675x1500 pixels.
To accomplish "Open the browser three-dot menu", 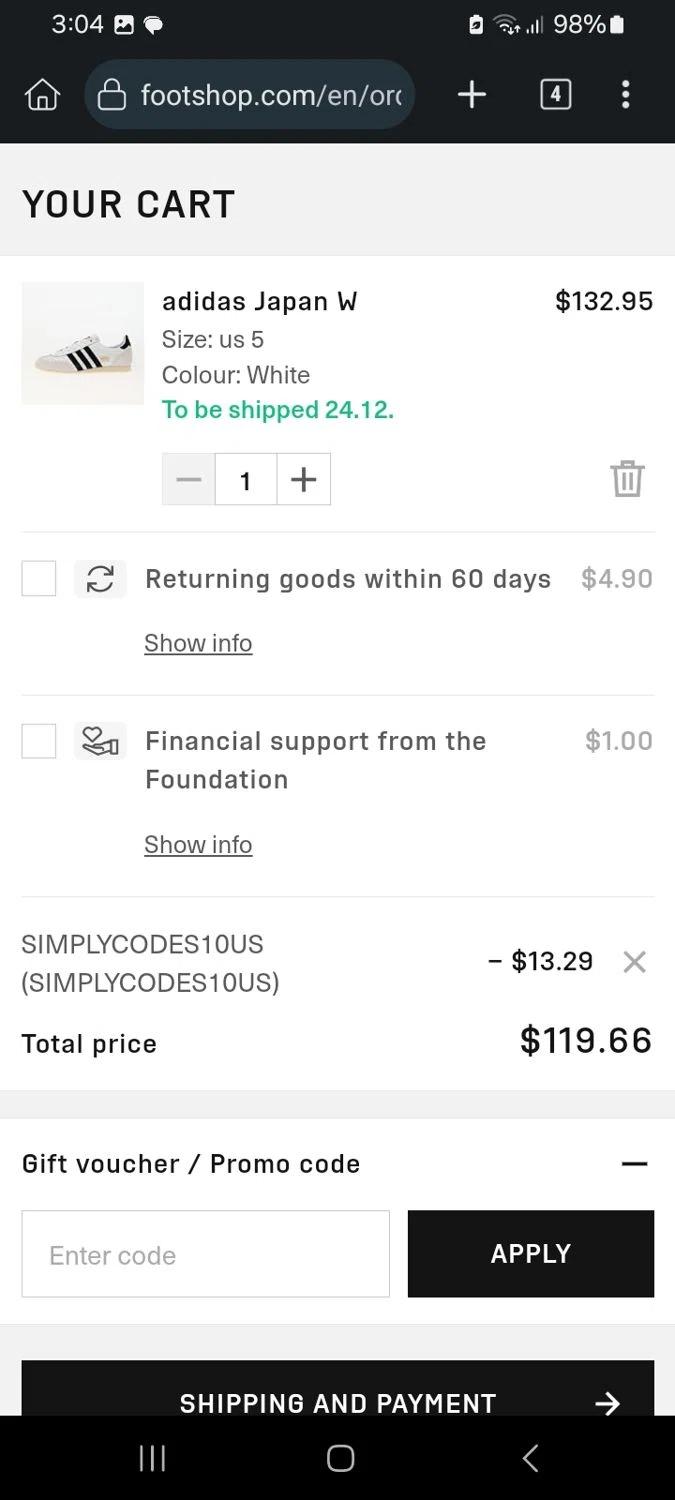I will coord(625,95).
